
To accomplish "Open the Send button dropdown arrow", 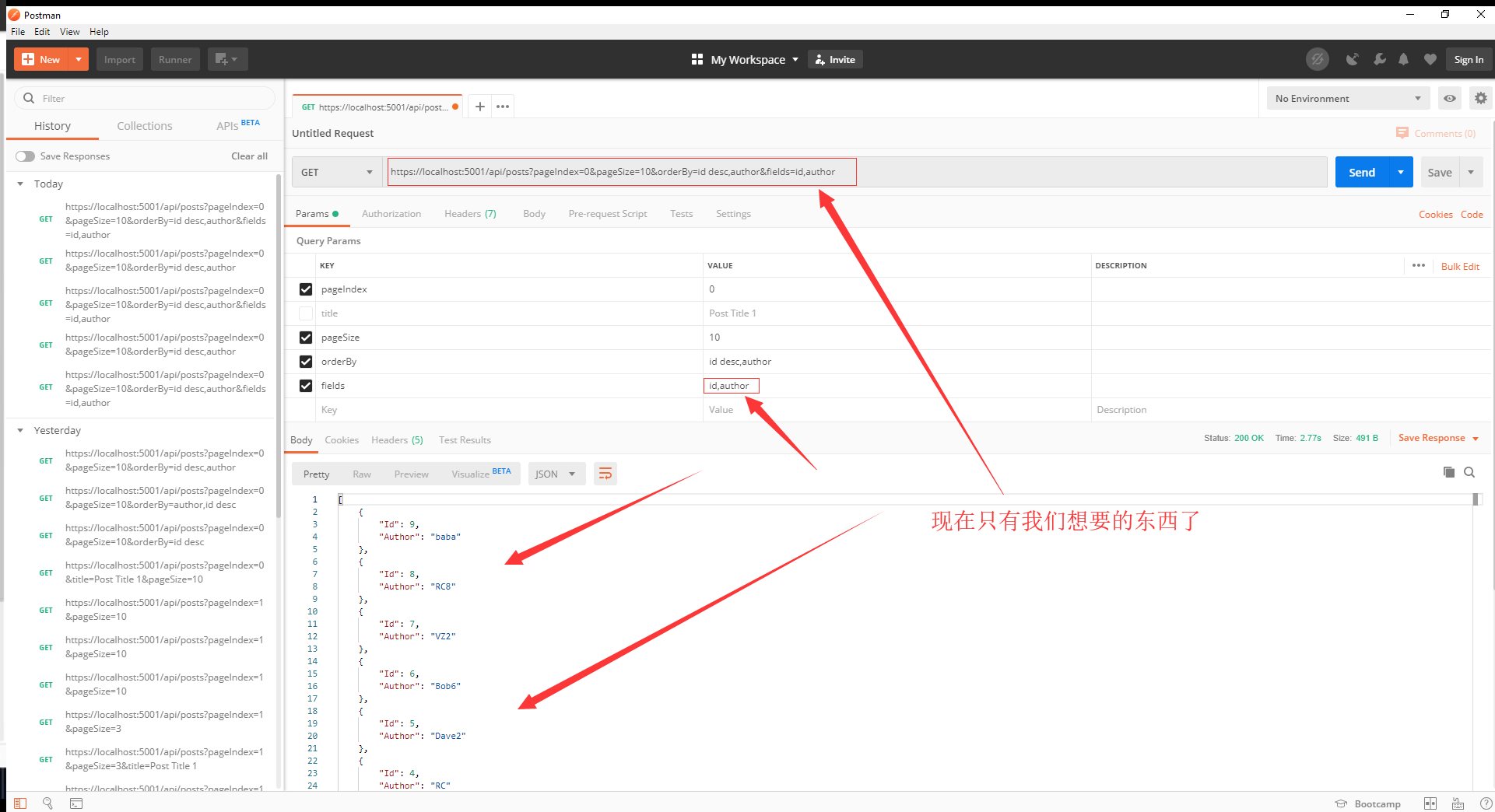I will (x=1401, y=172).
